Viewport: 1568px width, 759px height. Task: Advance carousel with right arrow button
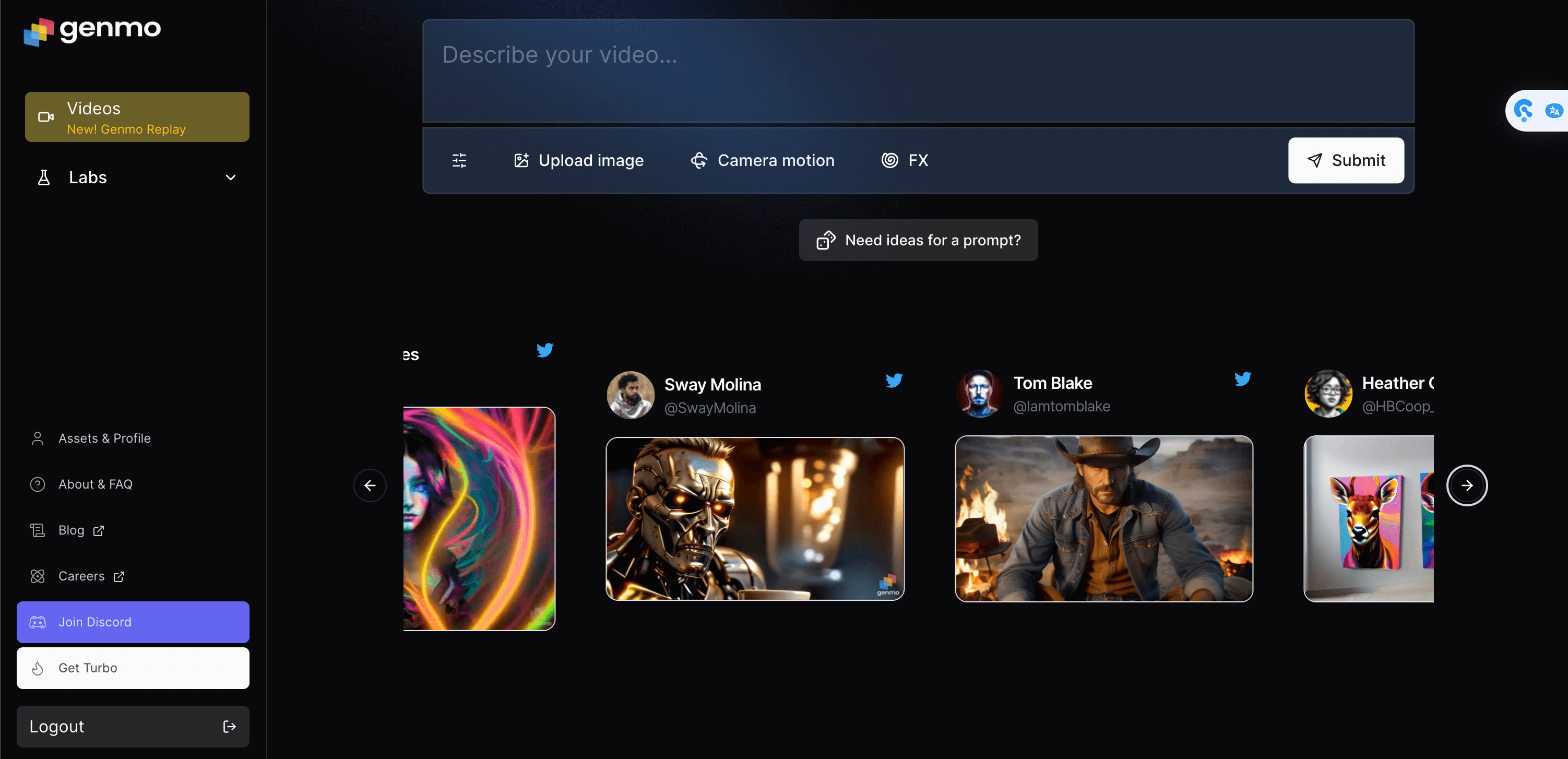click(1466, 485)
